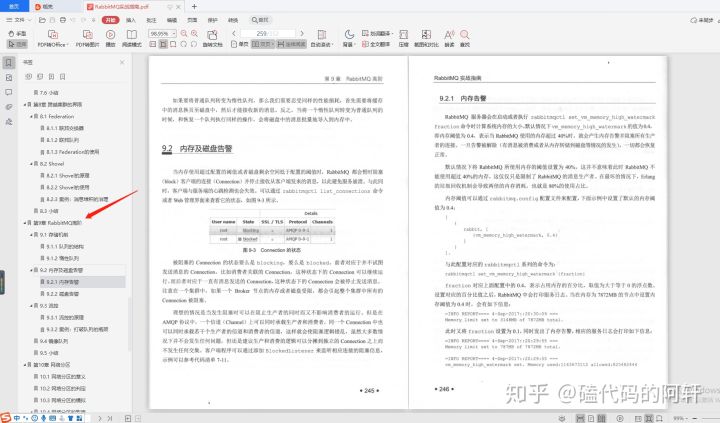Select the Edit ribbon tab

point(172,20)
